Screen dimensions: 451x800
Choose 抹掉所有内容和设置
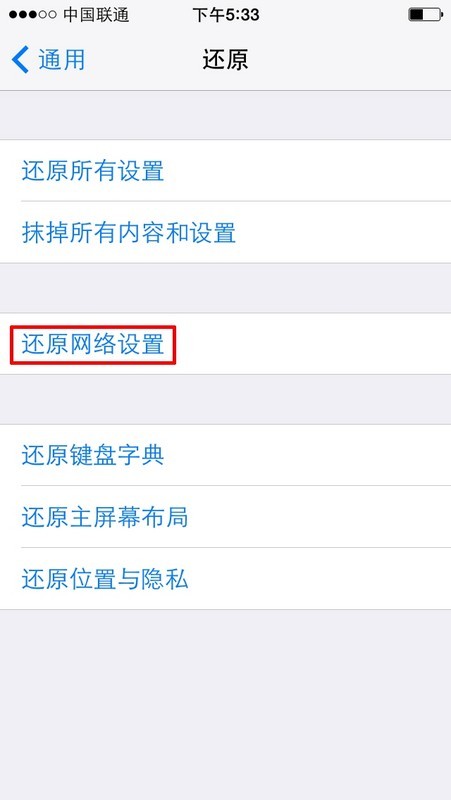226,232
